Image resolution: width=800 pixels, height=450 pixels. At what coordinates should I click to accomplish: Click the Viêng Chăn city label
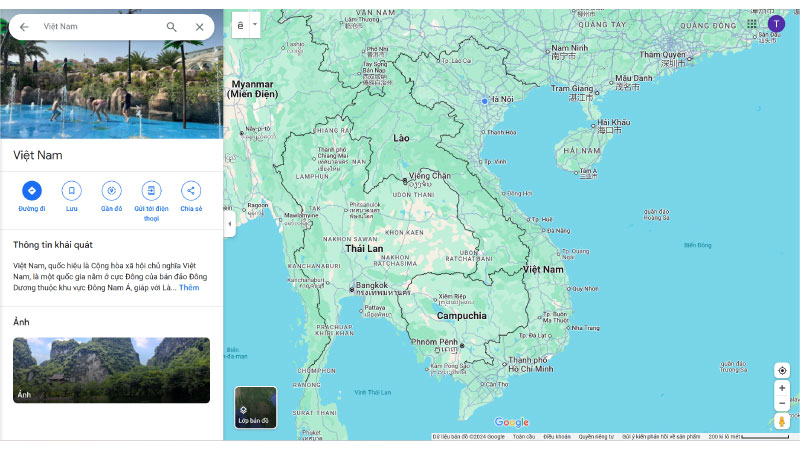[x=430, y=176]
